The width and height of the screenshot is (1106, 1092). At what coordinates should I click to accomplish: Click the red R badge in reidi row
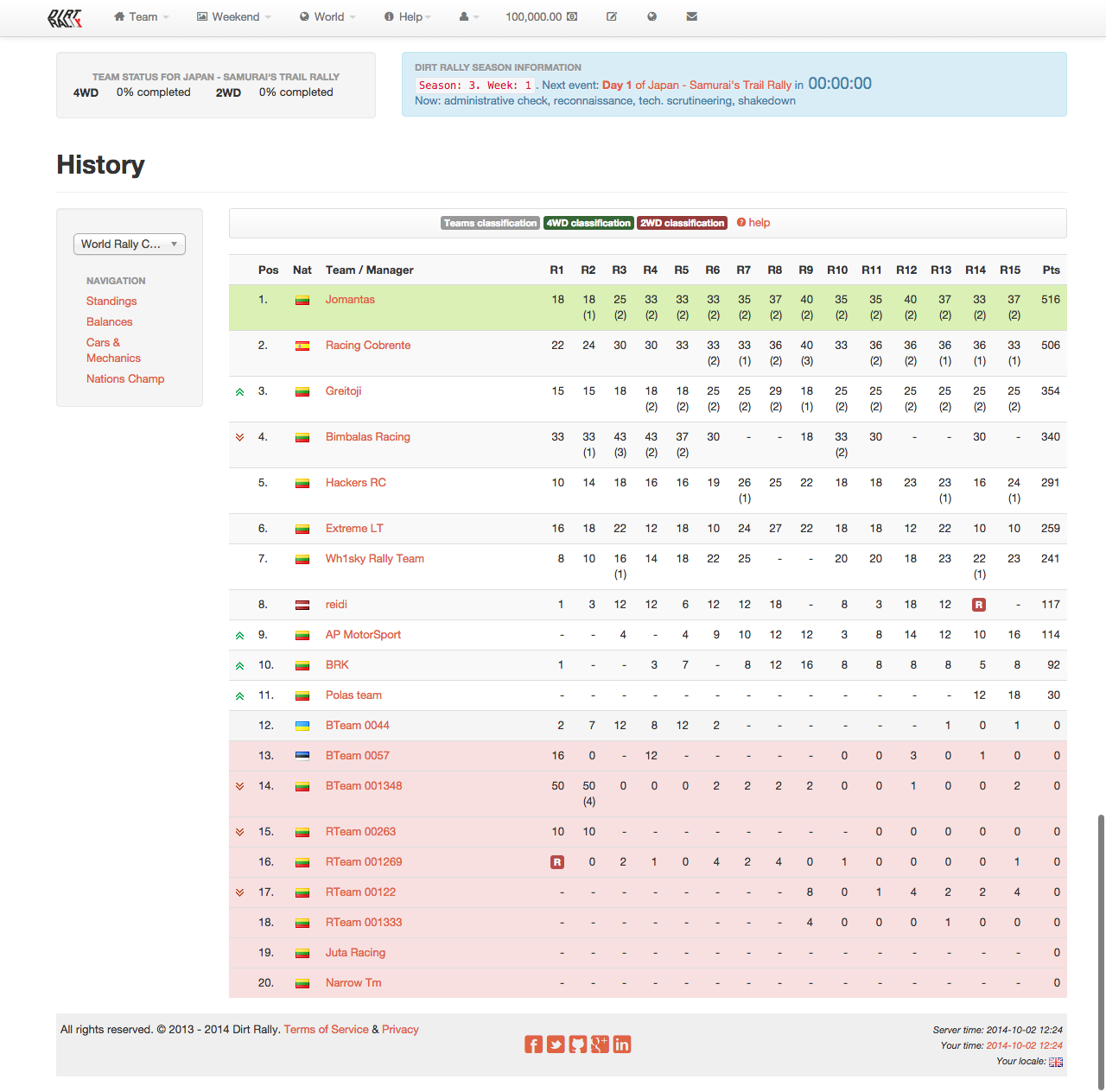(979, 605)
